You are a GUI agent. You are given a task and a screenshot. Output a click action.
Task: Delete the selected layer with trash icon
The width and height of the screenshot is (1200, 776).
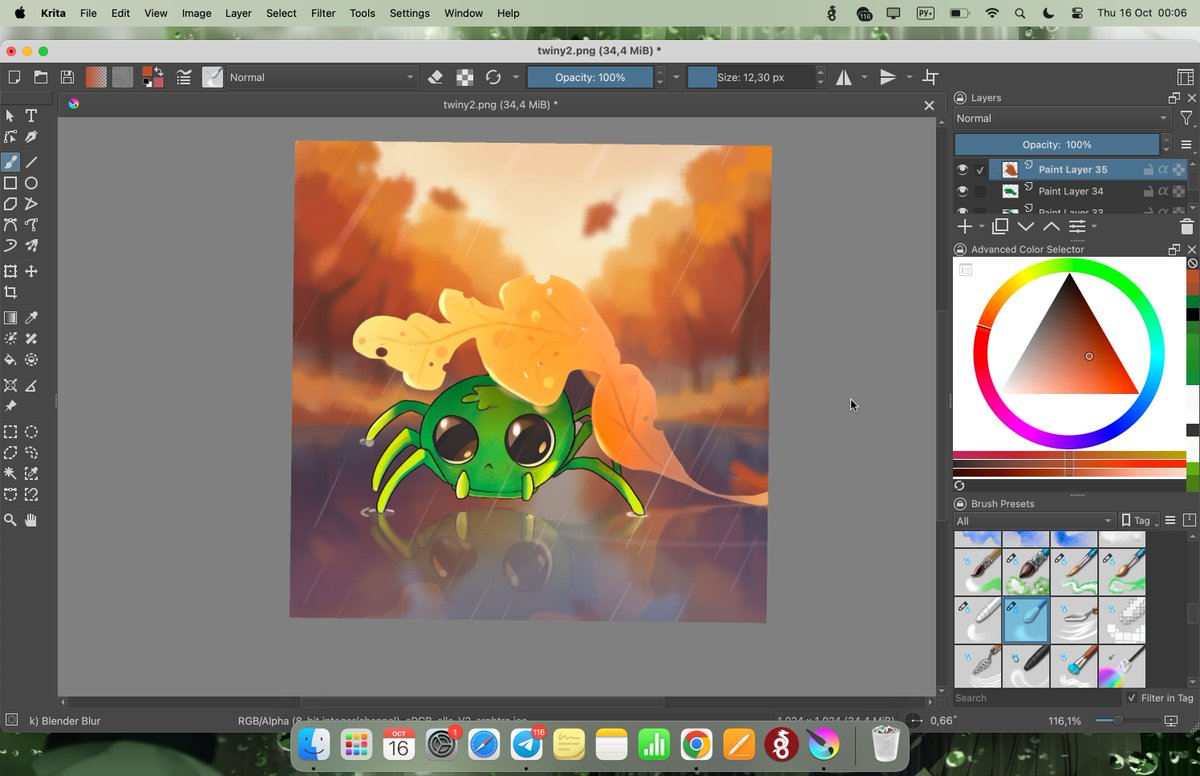pos(1187,227)
